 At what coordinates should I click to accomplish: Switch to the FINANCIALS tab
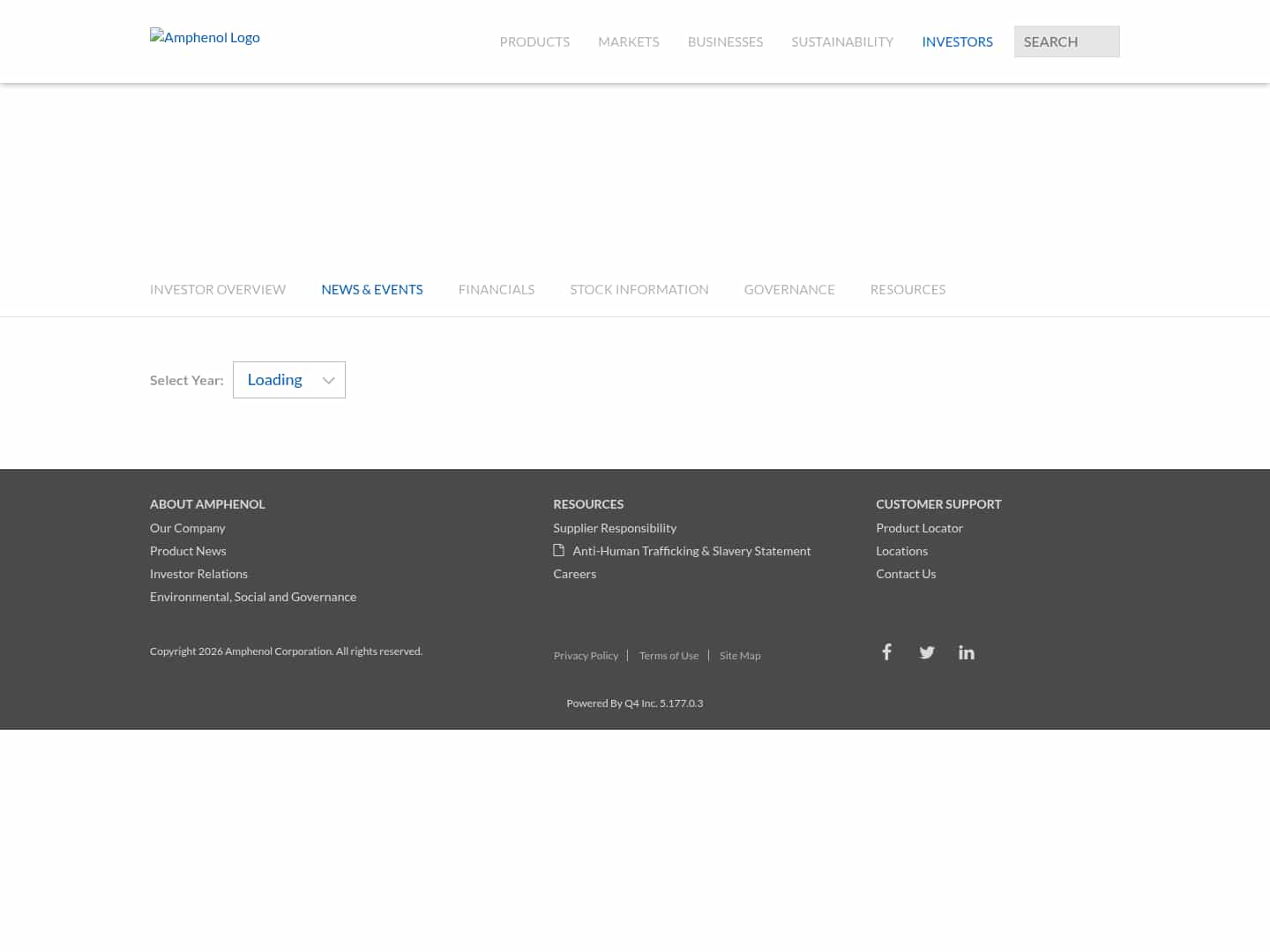[x=496, y=289]
